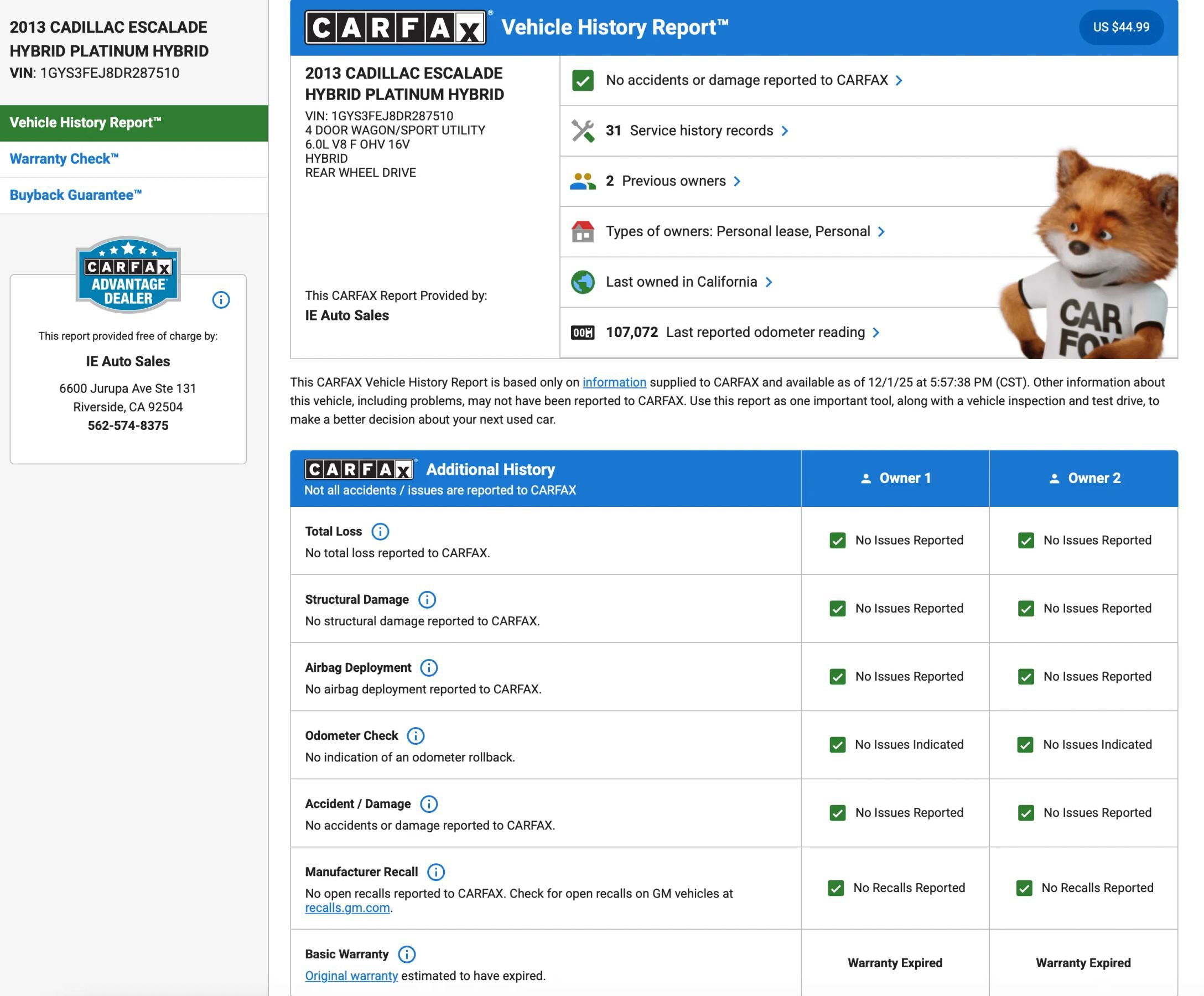
Task: Follow the Original warranty link
Action: tap(351, 976)
